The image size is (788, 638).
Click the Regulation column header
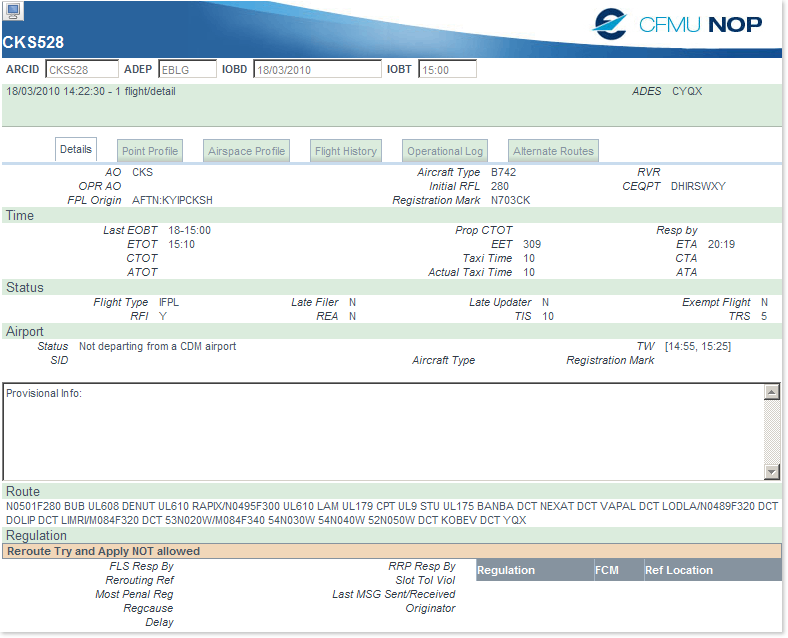pos(533,570)
